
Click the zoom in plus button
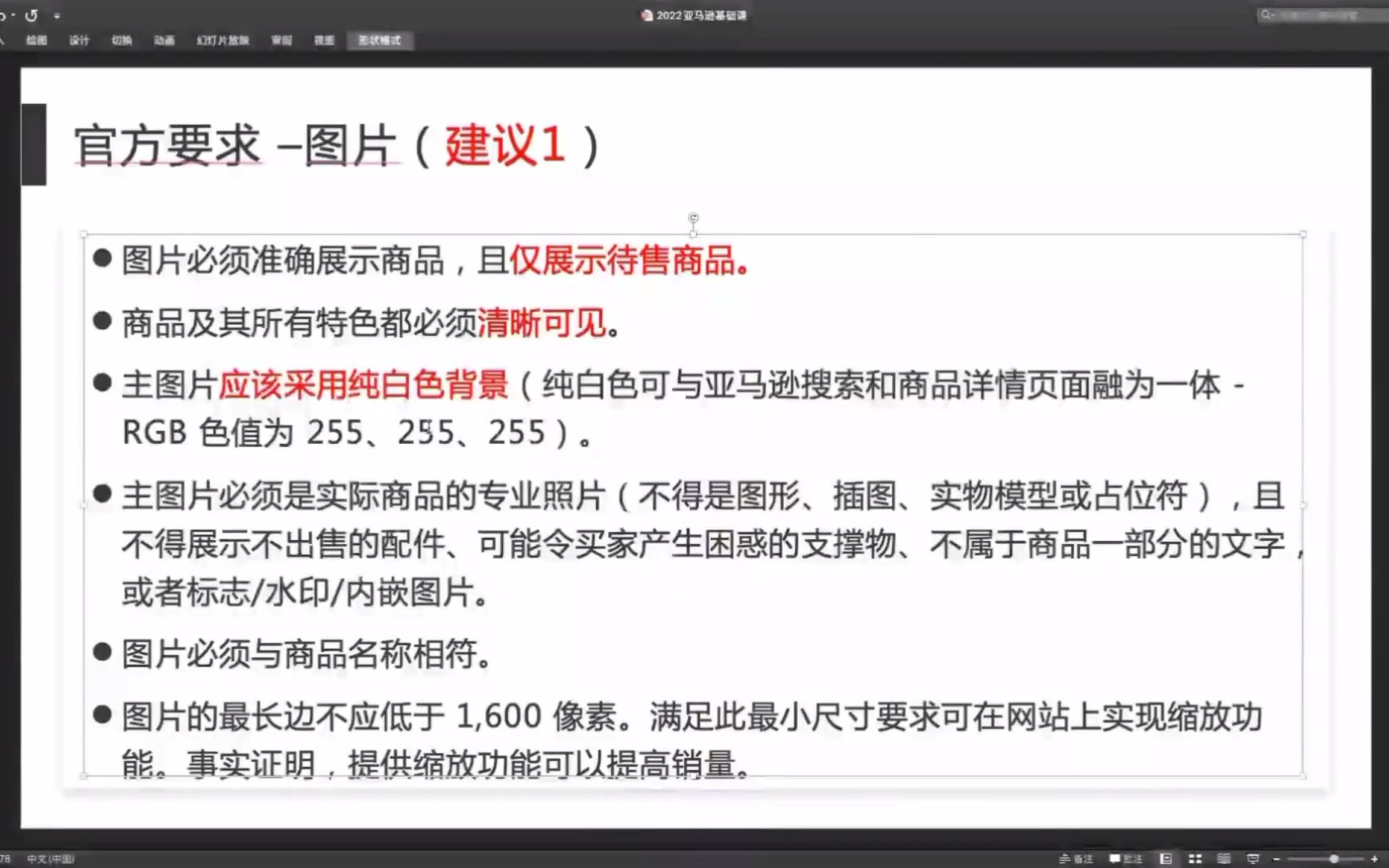tap(1374, 859)
